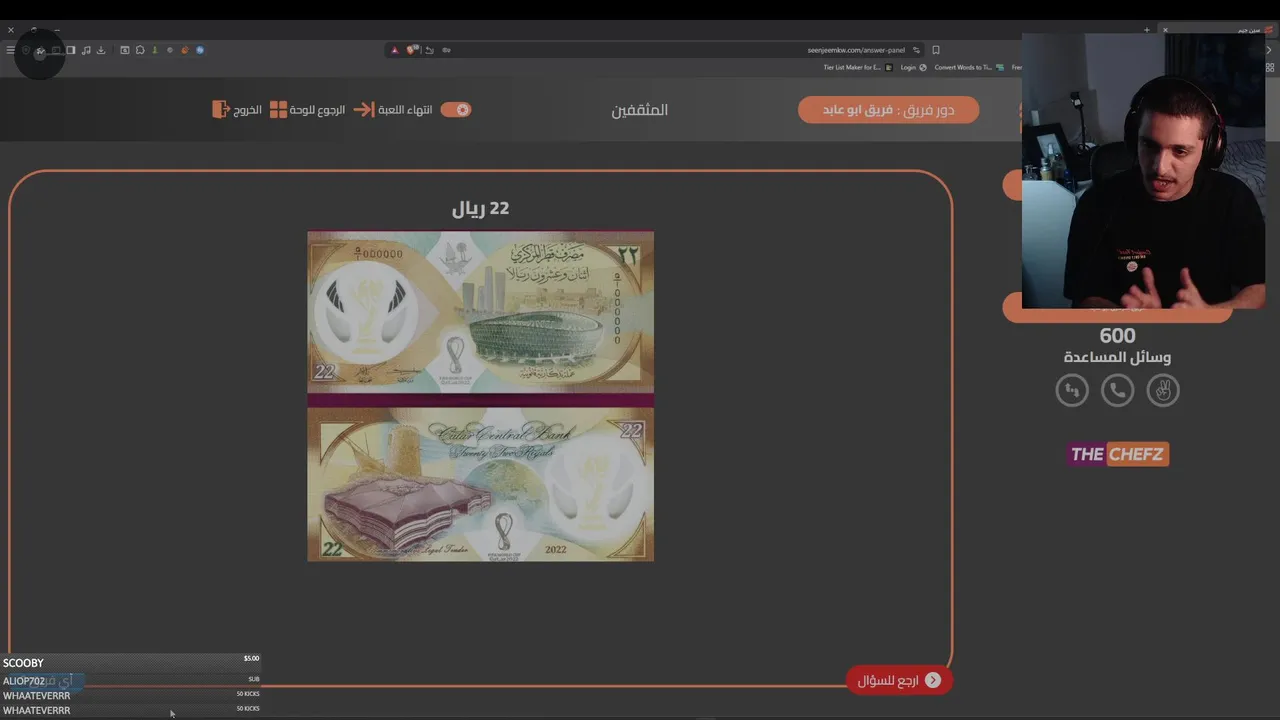Click انتهاء اللعبة end game
The height and width of the screenshot is (720, 1280).
(405, 109)
